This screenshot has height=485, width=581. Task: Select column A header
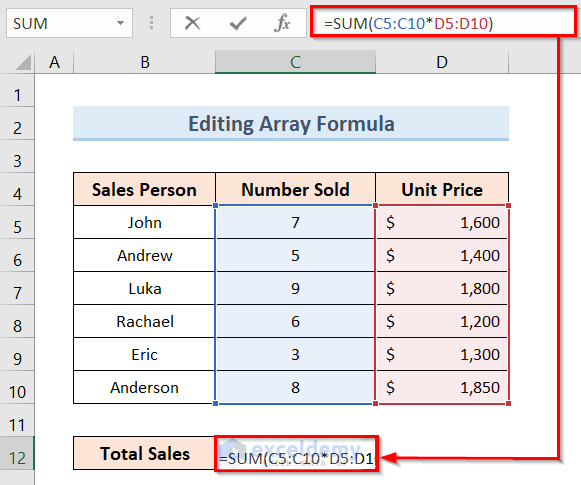point(54,62)
